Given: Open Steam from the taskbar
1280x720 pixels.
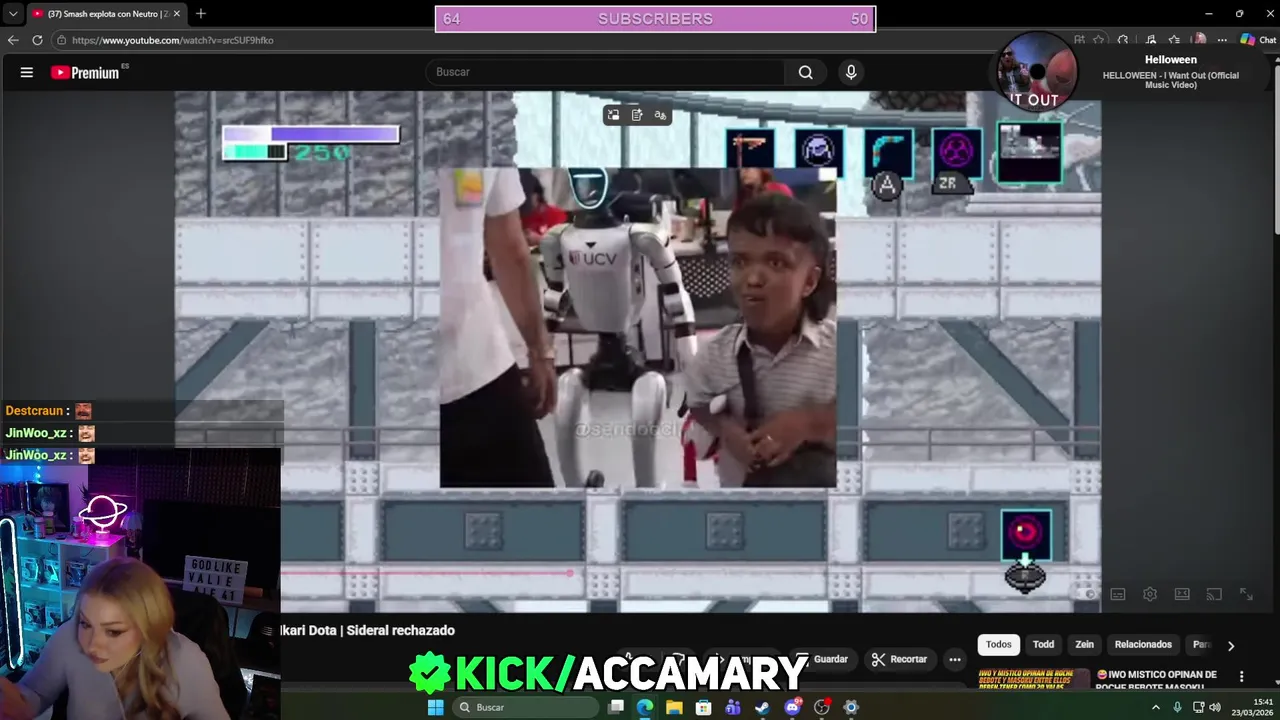Looking at the screenshot, I should (762, 707).
